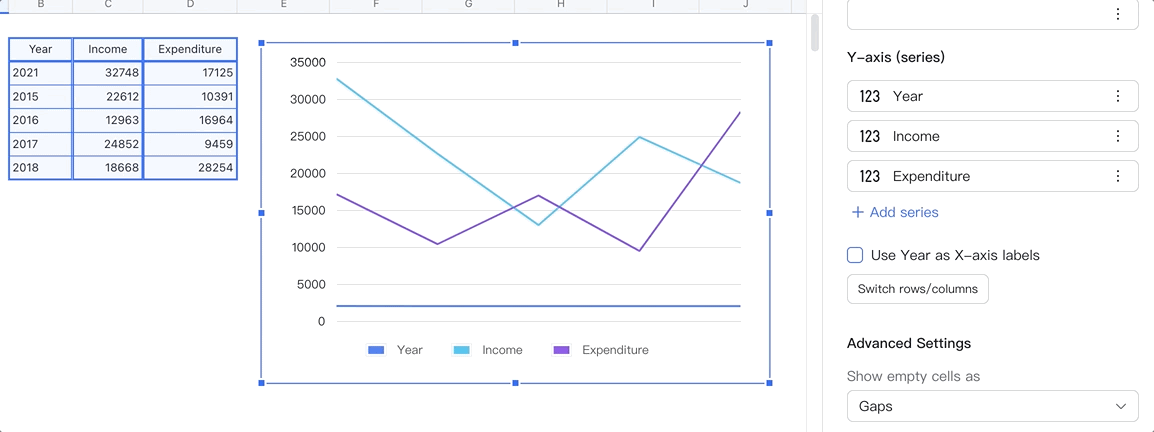Click the number type icon beside Income series
The width and height of the screenshot is (1154, 432).
tap(870, 136)
